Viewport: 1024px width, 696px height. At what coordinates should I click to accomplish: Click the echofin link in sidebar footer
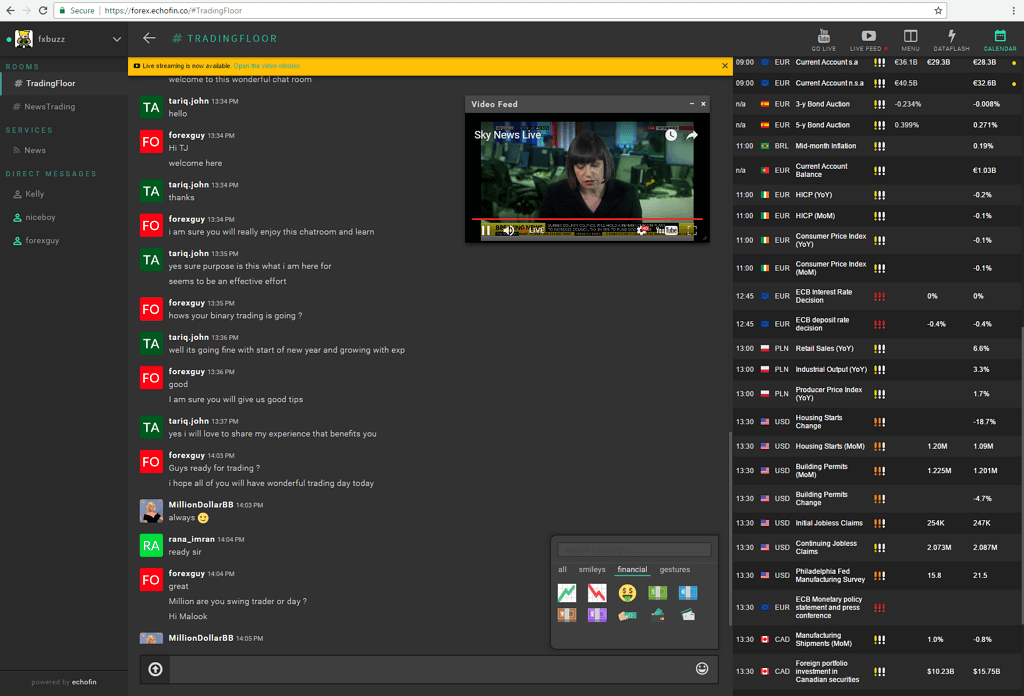click(84, 682)
